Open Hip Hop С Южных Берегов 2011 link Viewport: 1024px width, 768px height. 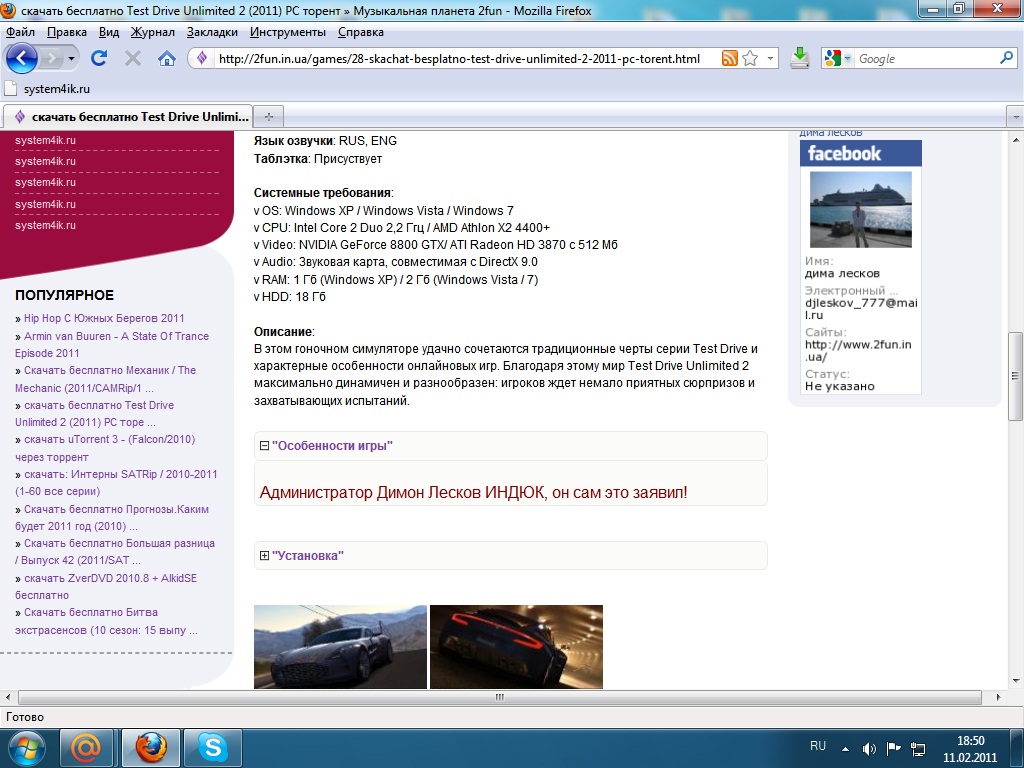point(104,318)
